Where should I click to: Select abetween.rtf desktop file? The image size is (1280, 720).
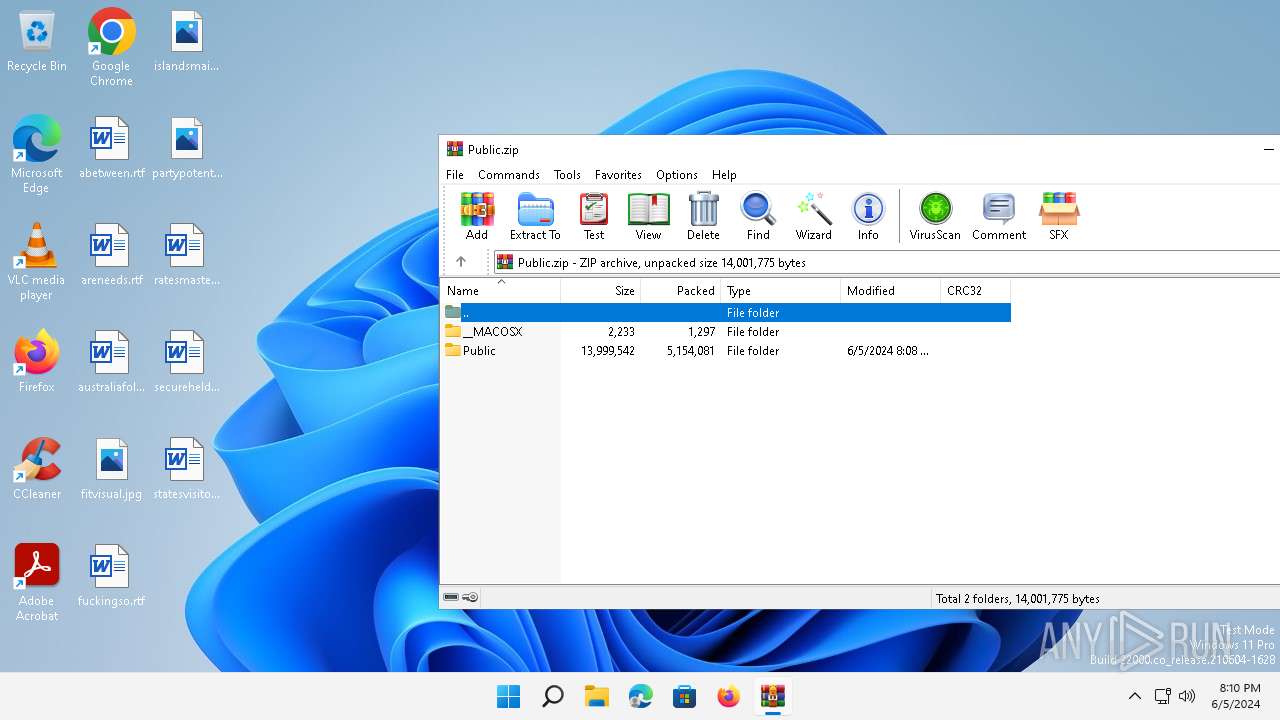111,149
